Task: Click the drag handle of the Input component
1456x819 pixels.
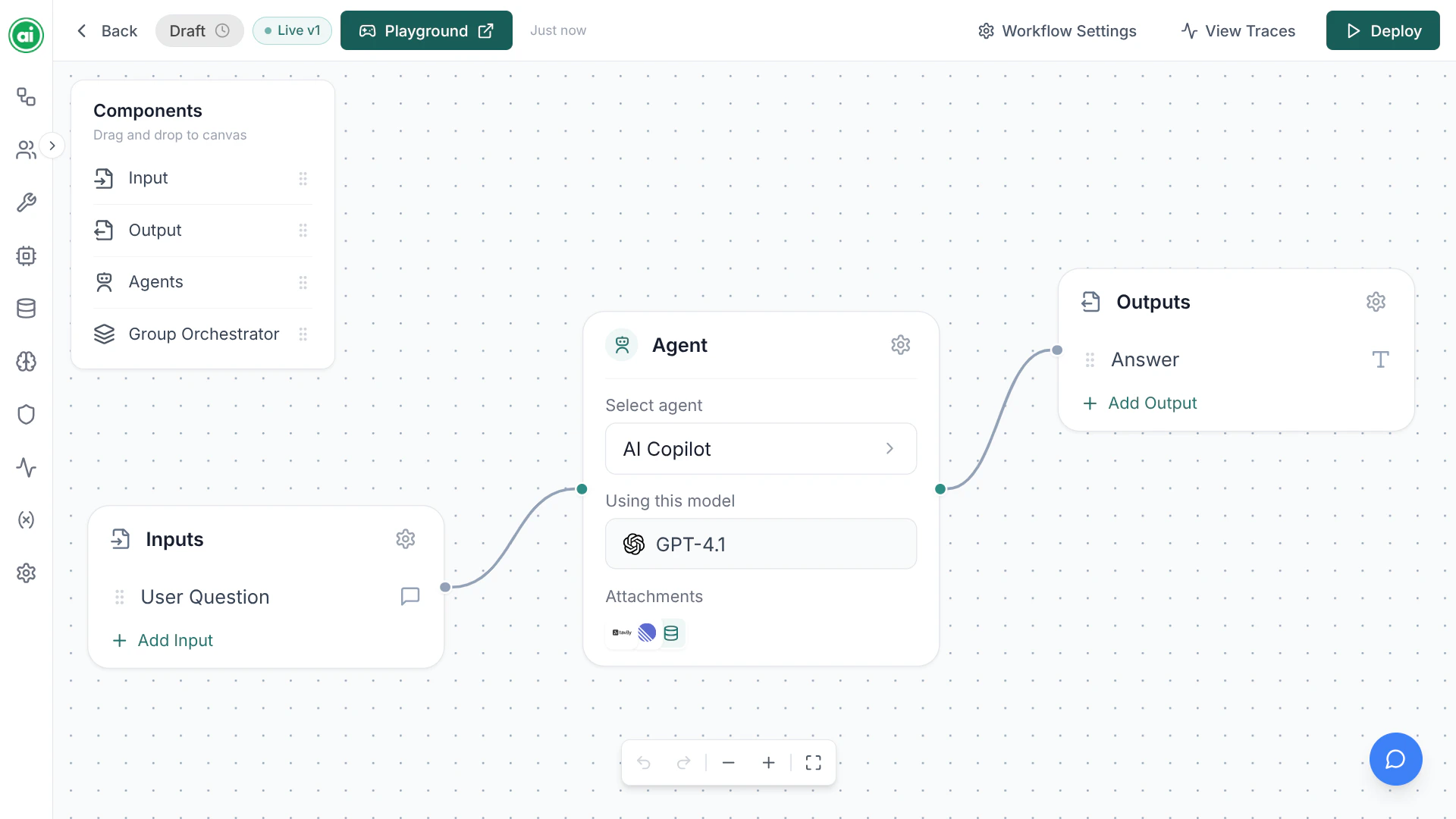Action: pyautogui.click(x=303, y=178)
